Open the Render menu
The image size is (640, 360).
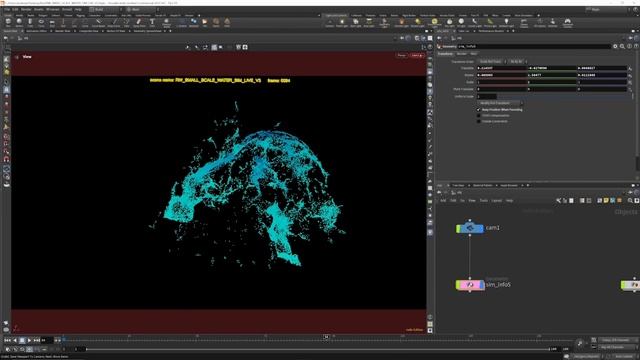tap(26, 9)
